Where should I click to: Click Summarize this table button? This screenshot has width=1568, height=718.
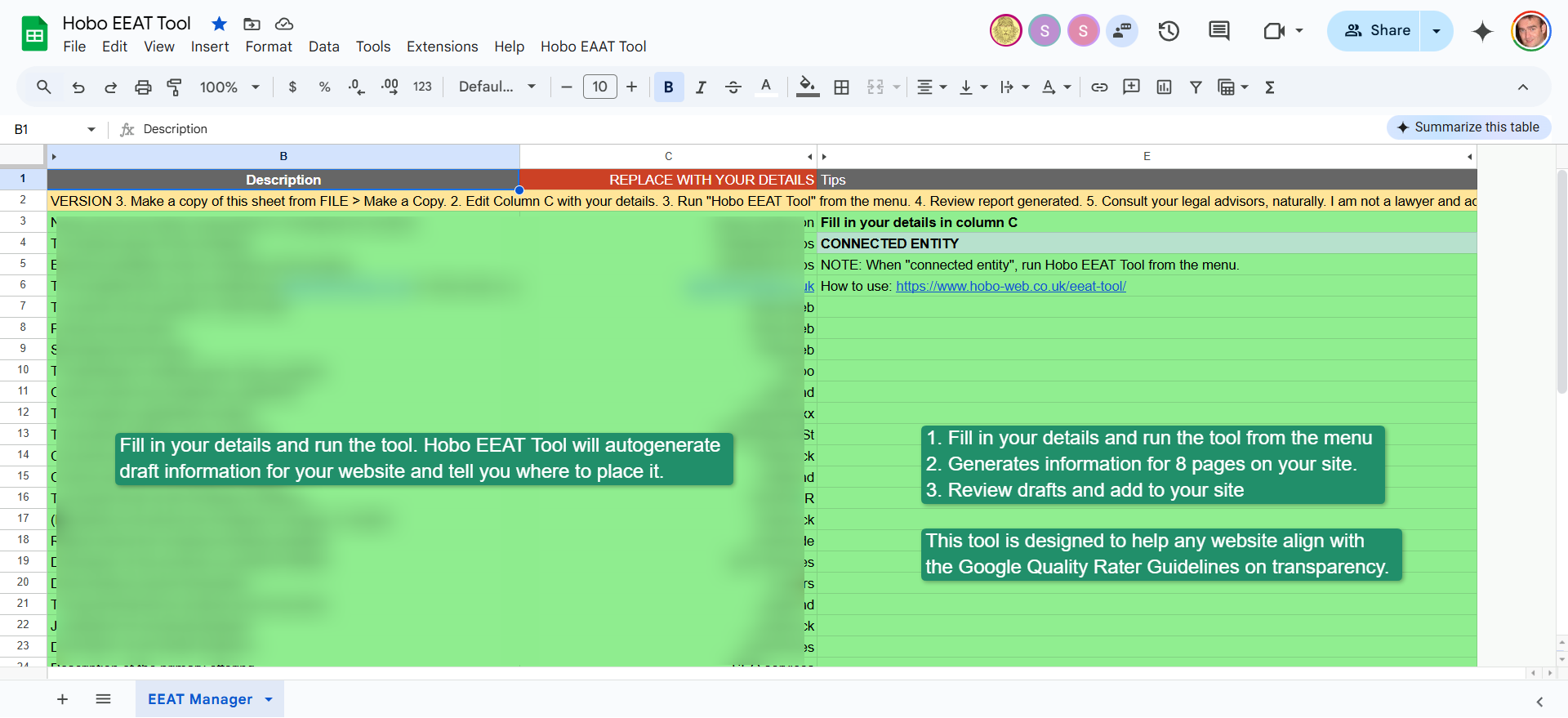pos(1468,127)
